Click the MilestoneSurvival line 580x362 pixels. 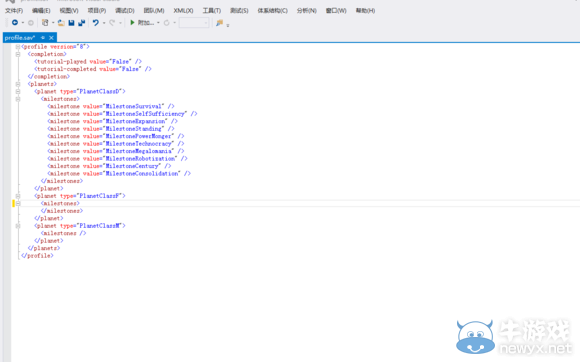tap(111, 106)
